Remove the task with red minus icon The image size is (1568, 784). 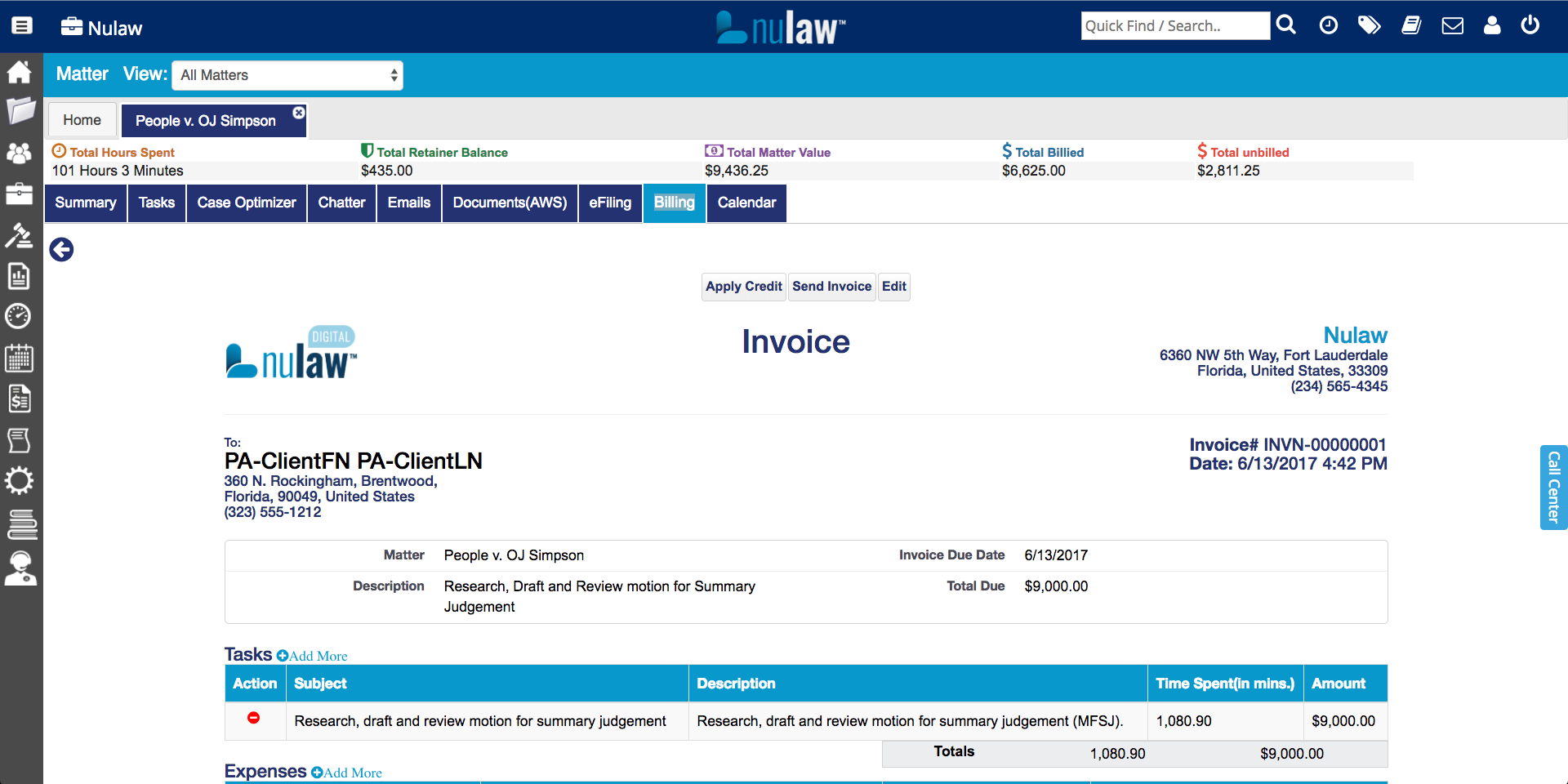click(254, 718)
